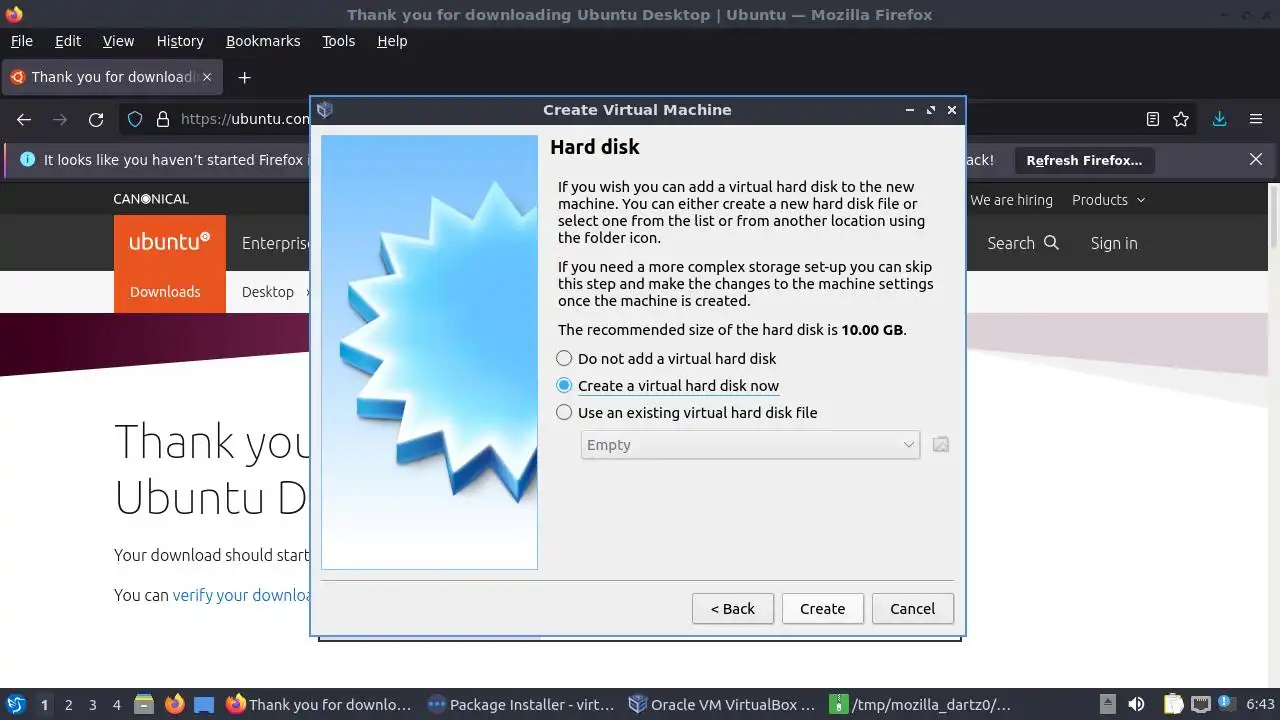Click the removable media eject tray icon
The image size is (1280, 720).
click(1108, 705)
